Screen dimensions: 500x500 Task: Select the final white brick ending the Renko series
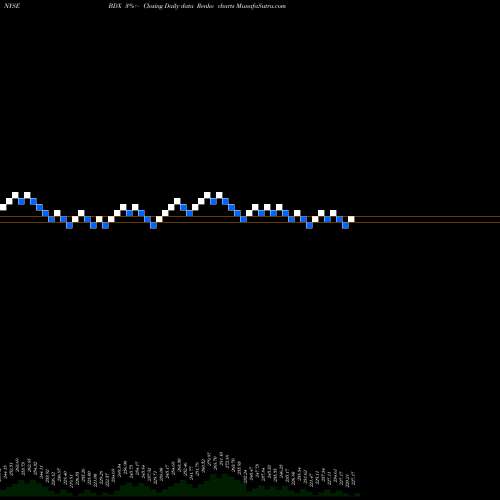pos(351,219)
